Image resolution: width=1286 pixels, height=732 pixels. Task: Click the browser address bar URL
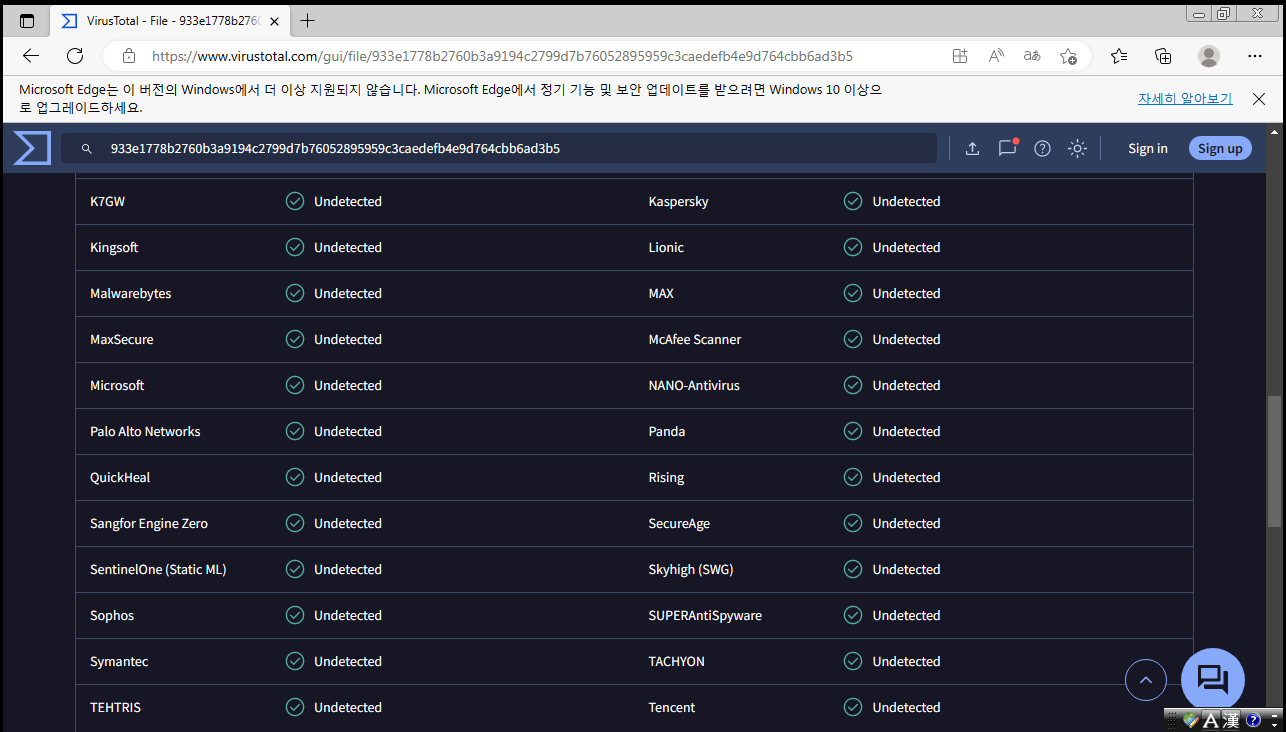[x=502, y=56]
